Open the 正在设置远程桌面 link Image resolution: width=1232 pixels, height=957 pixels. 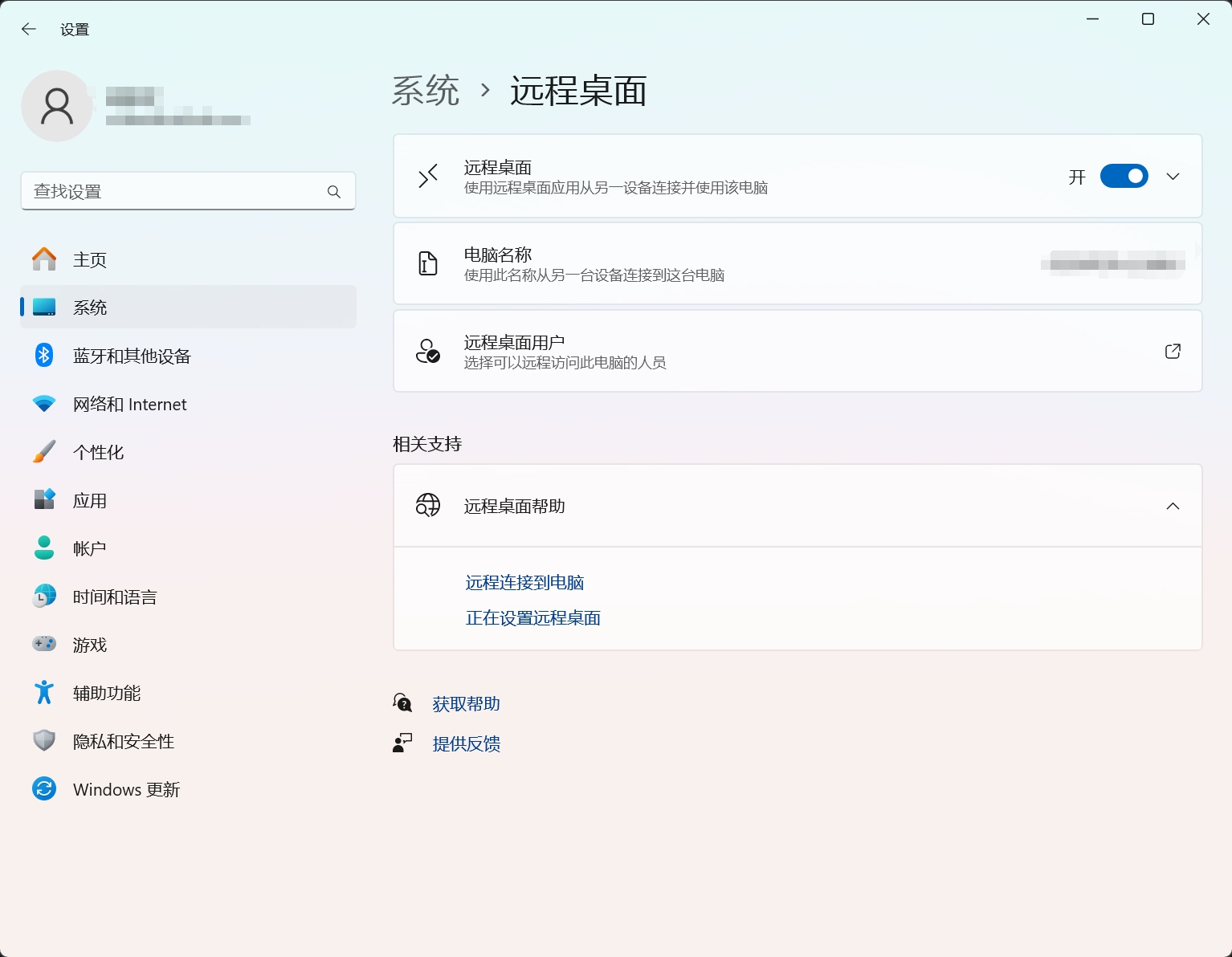pyautogui.click(x=532, y=618)
